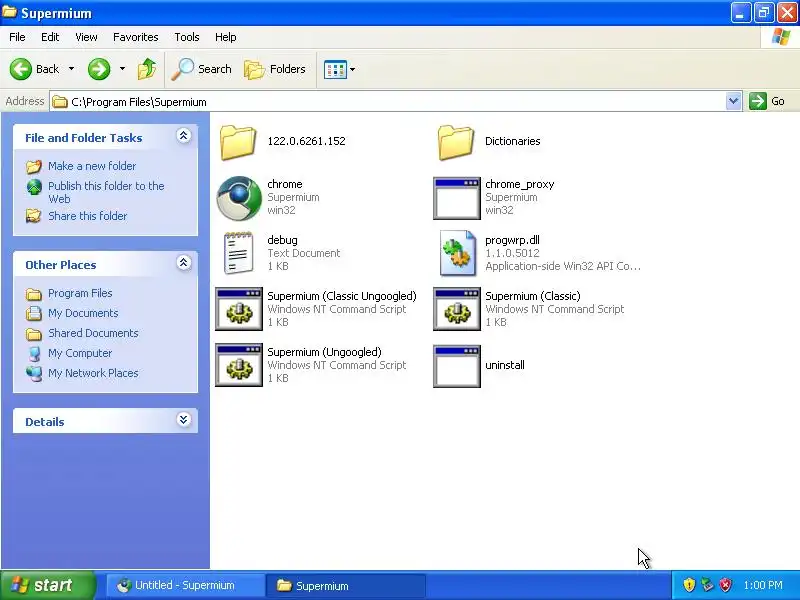The image size is (800, 600).
Task: Click the Supermium title bar folder icon
Action: click(x=9, y=12)
